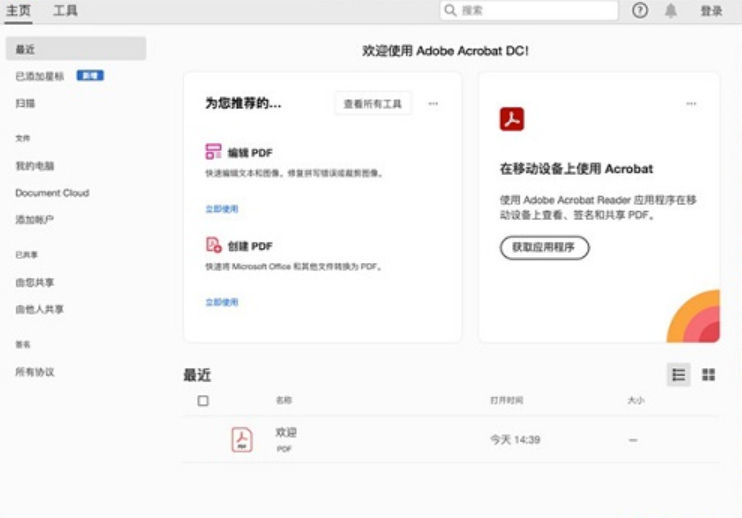This screenshot has width=742, height=518.
Task: Switch to list view of recent files
Action: tap(679, 375)
